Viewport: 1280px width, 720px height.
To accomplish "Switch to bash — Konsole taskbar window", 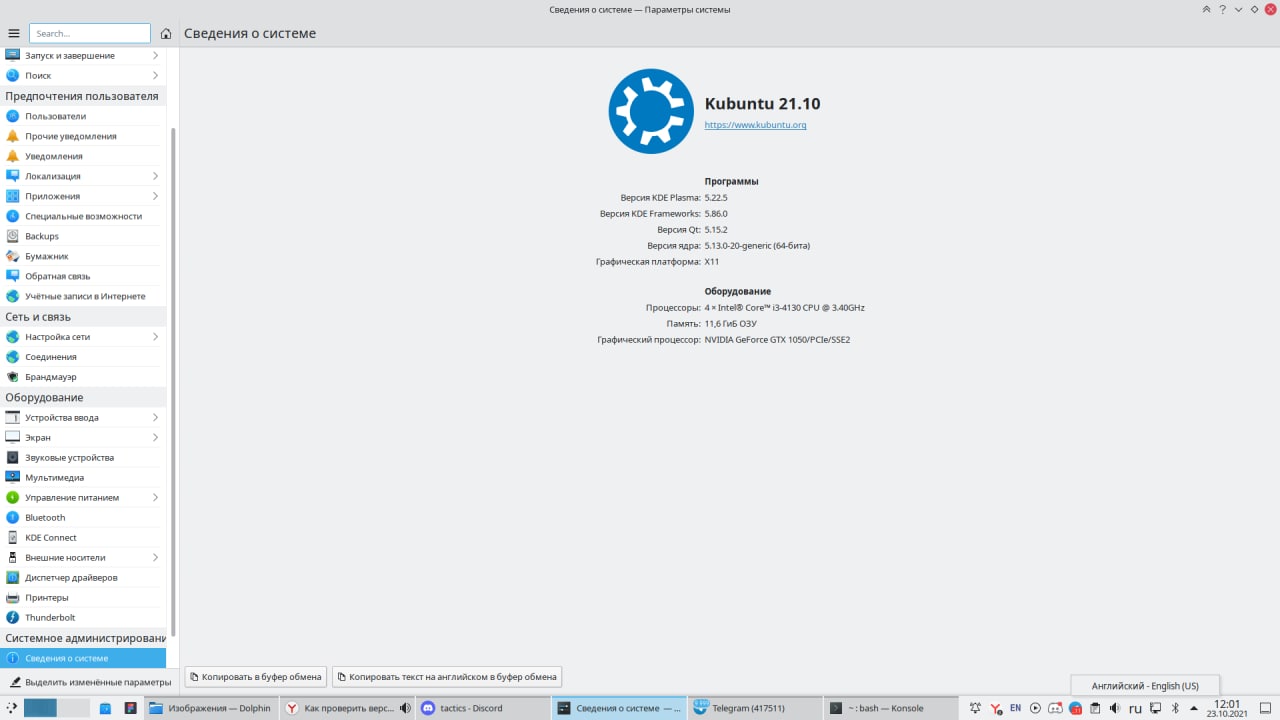I will pos(889,708).
